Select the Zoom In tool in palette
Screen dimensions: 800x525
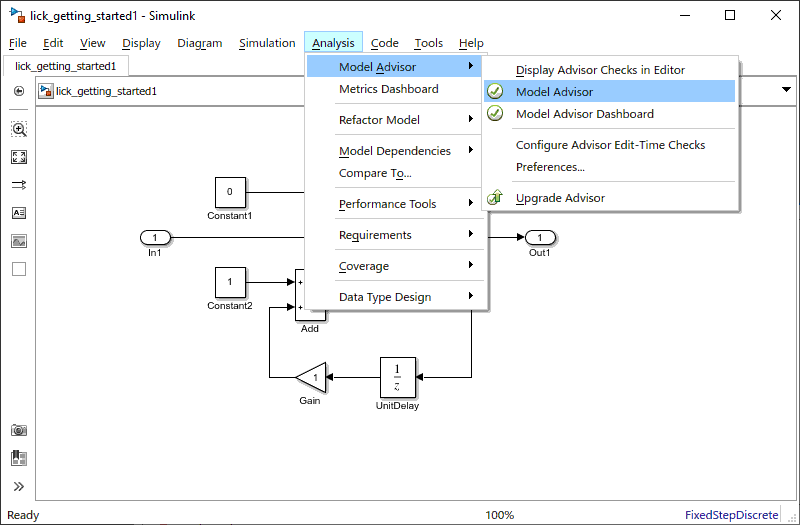pos(19,129)
